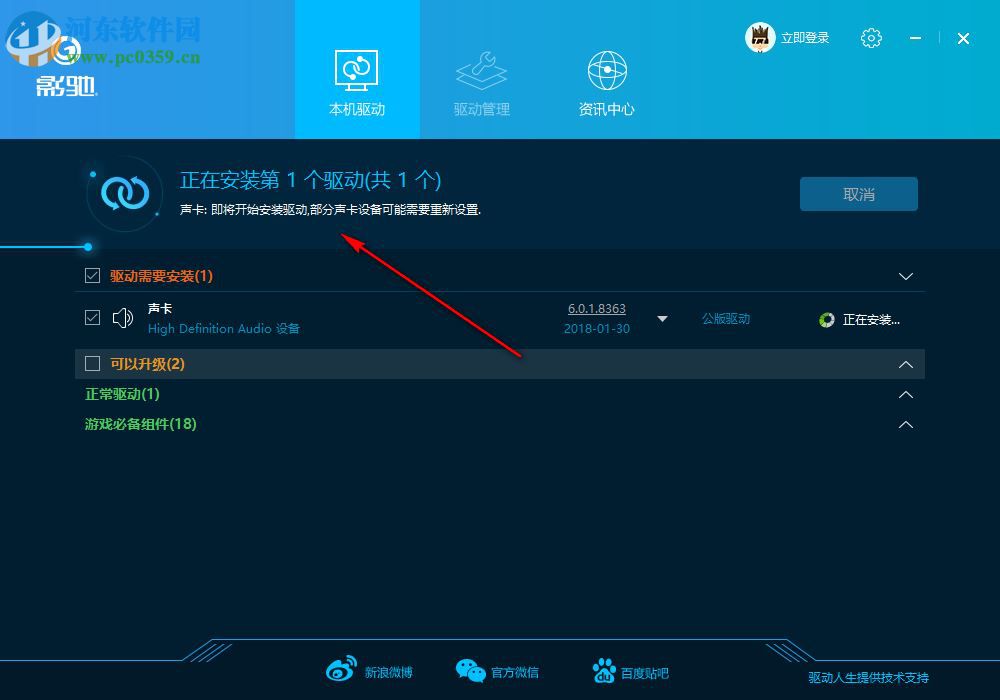The height and width of the screenshot is (700, 1000).
Task: Expand the 游戏必备组件(18) section
Action: click(906, 424)
